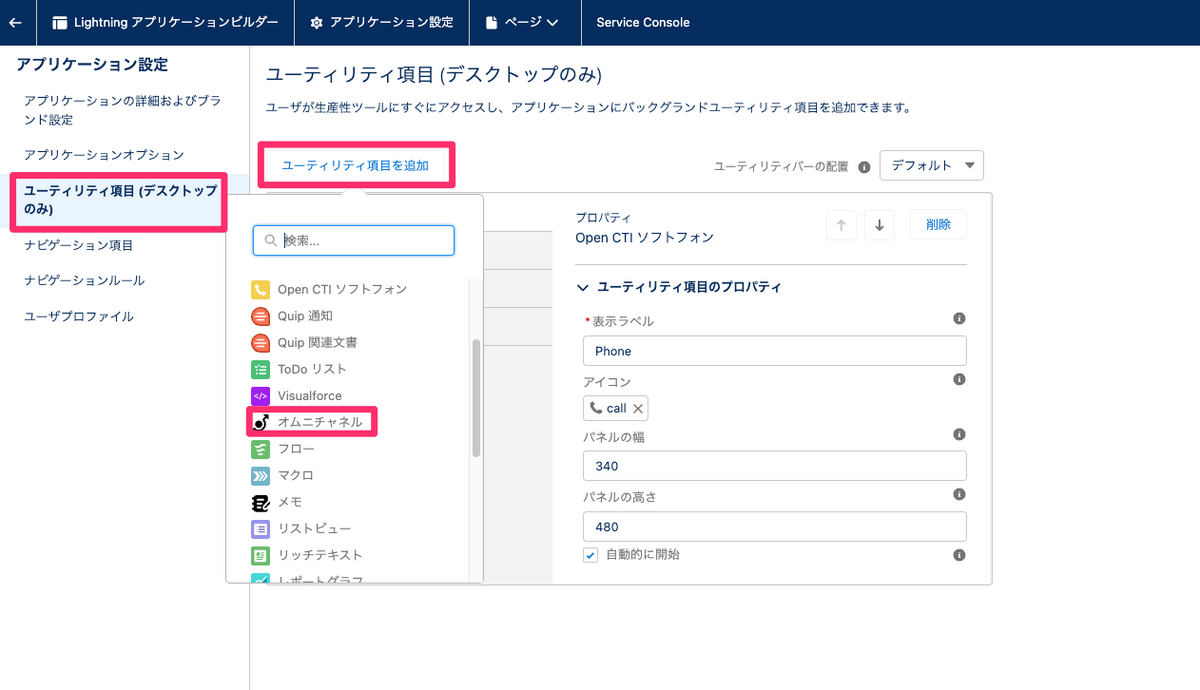The image size is (1200, 690).
Task: Click the page document icon beside ページ
Action: coord(491,22)
